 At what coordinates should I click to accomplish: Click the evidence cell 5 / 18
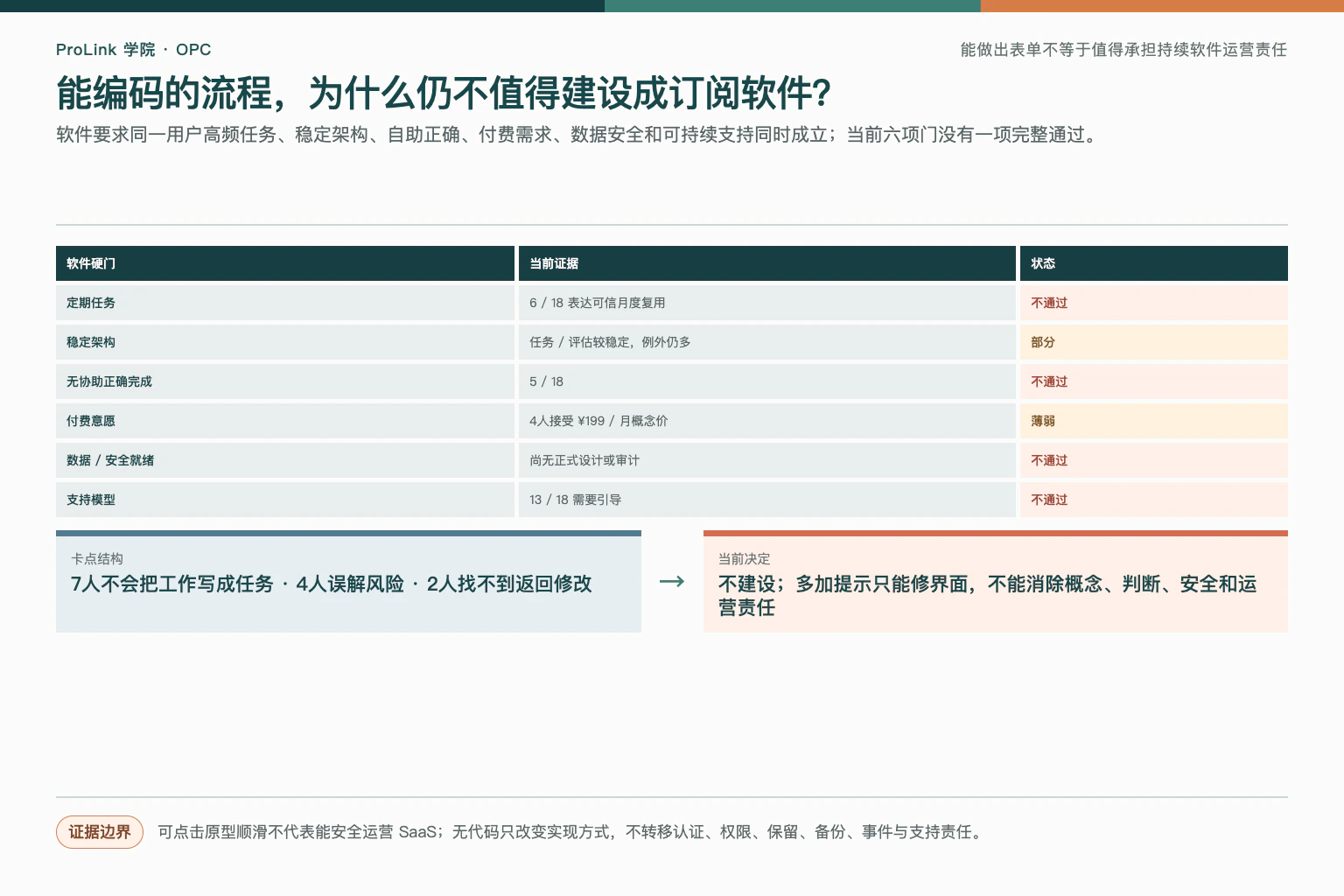(767, 381)
